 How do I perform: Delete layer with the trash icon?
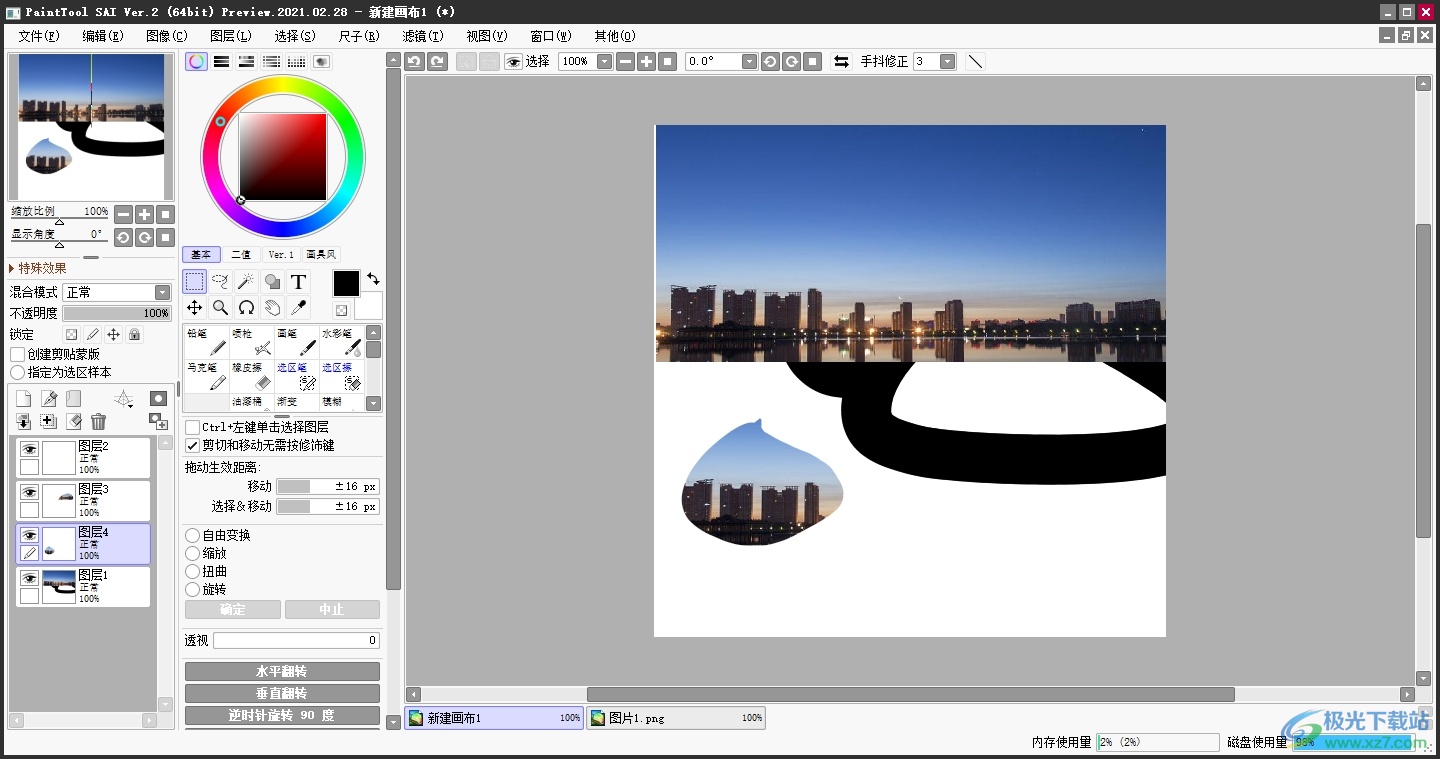[98, 422]
